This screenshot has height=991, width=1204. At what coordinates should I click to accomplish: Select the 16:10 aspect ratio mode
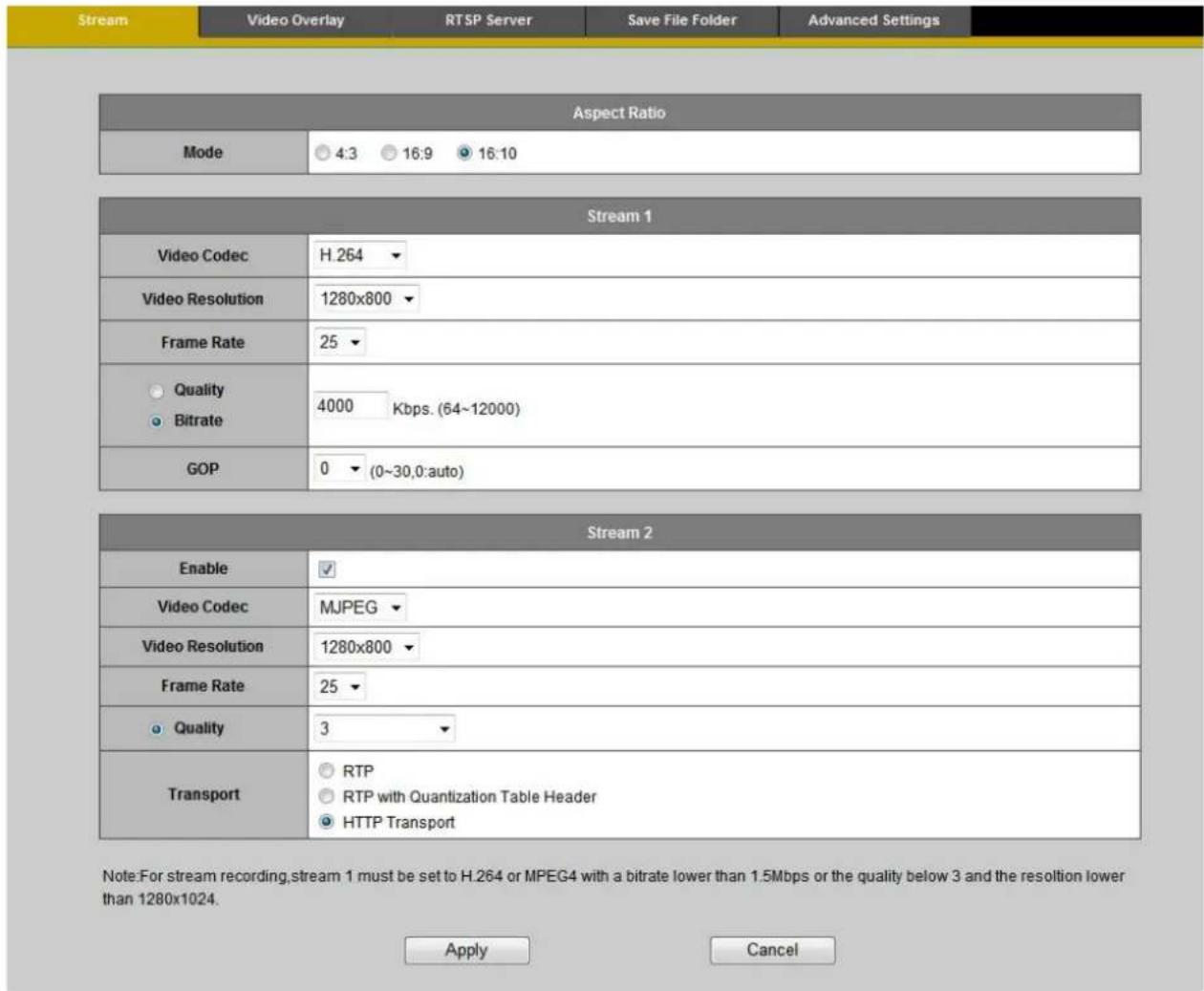click(464, 153)
